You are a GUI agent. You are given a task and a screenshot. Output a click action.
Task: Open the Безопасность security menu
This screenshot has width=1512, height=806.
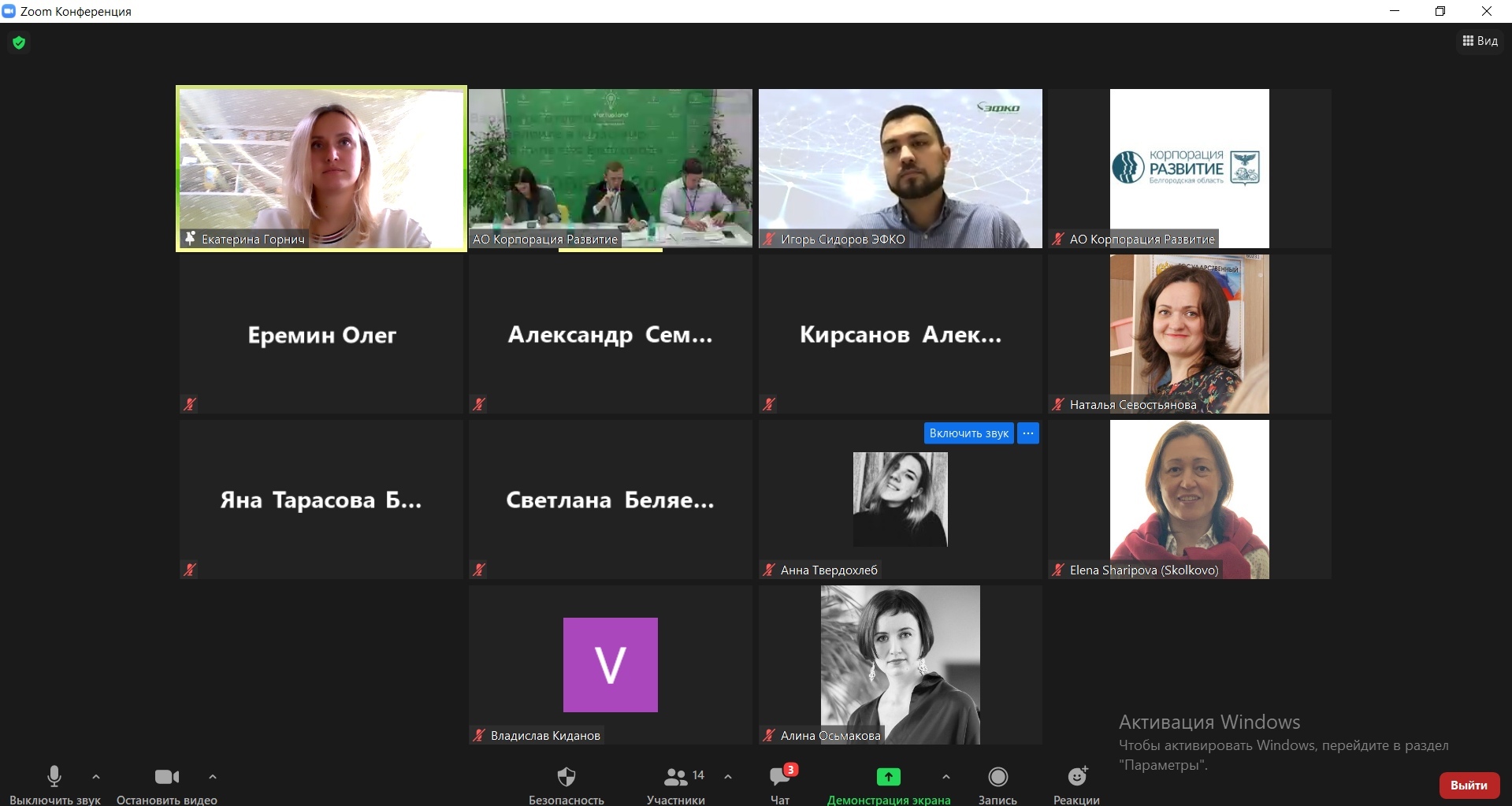click(567, 785)
